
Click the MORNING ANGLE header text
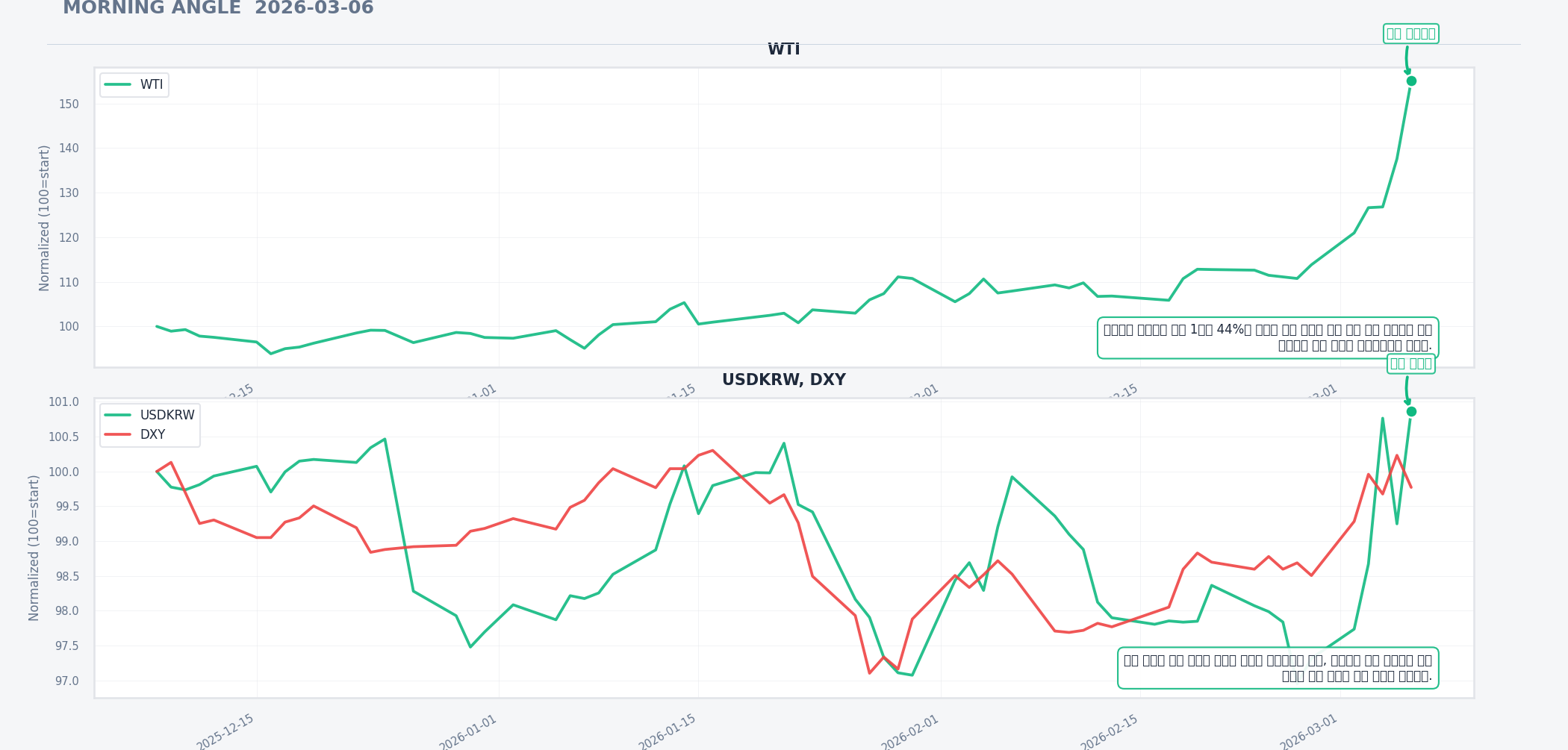[x=152, y=8]
